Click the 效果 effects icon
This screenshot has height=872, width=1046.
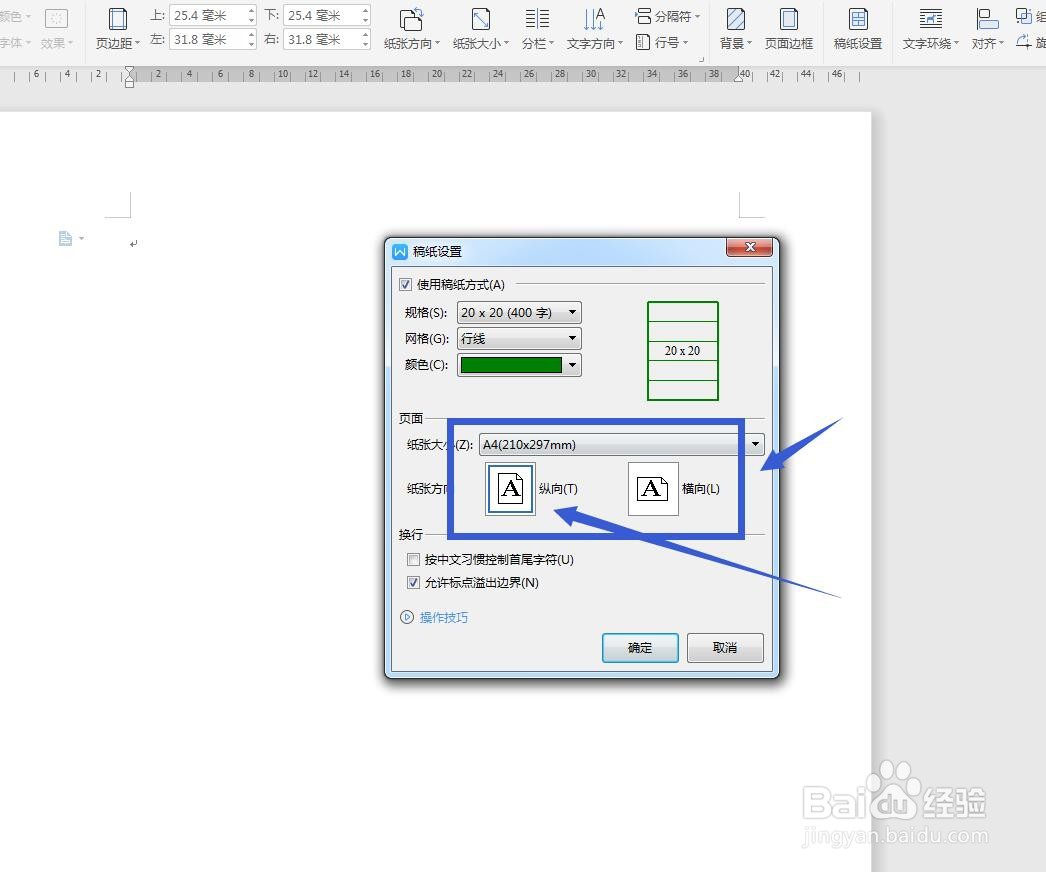point(56,18)
